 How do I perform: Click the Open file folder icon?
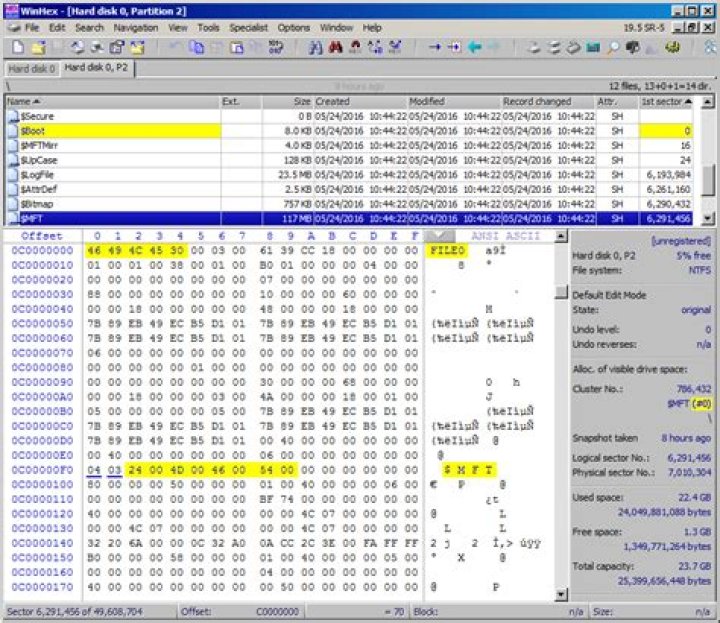pos(37,47)
